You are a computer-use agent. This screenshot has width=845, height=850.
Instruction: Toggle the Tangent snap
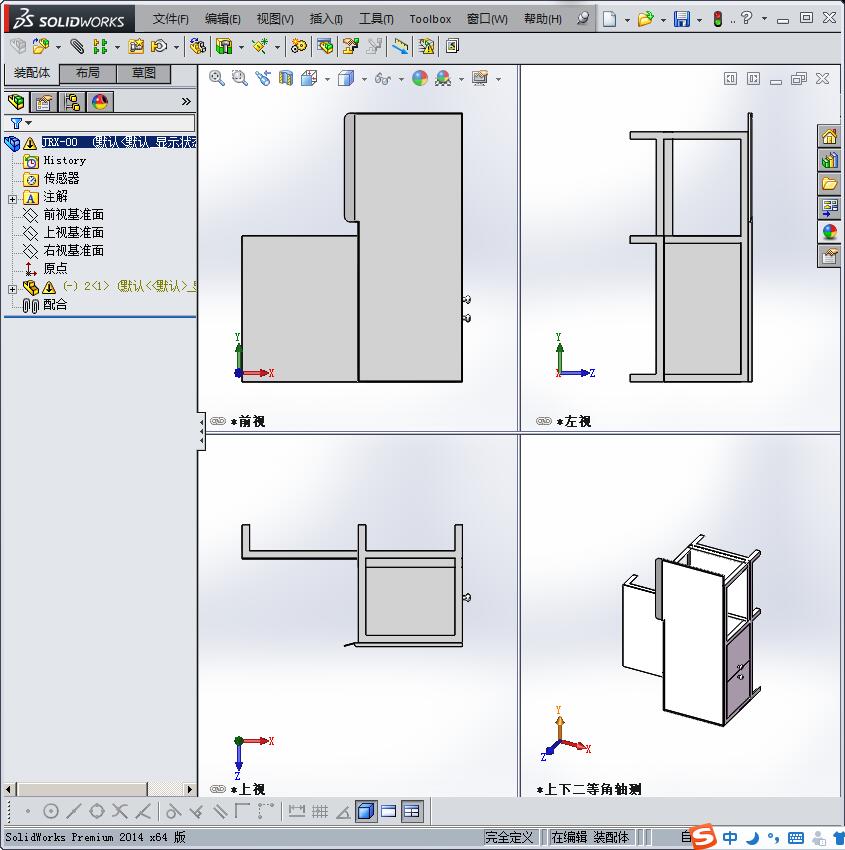[172, 811]
